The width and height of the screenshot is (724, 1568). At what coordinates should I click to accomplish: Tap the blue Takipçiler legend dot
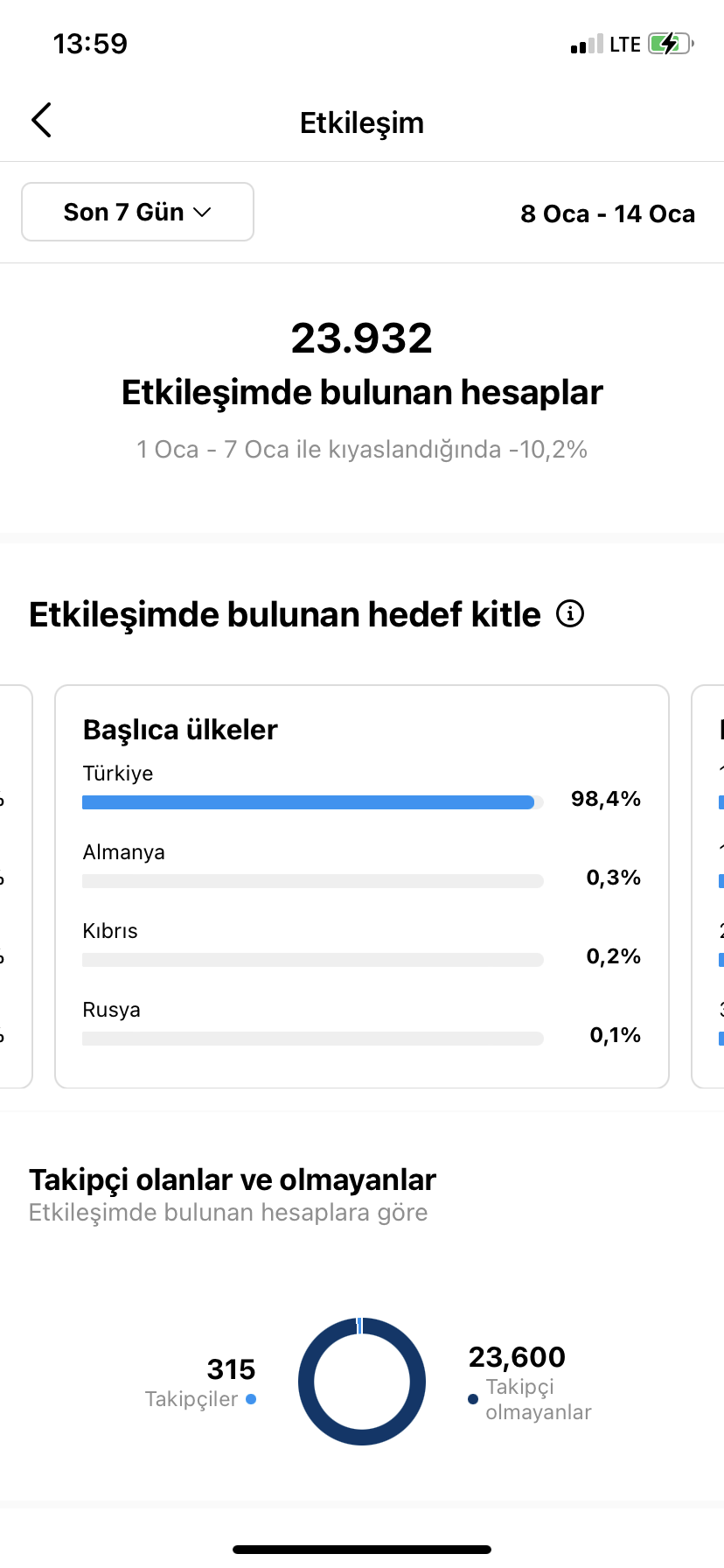[x=251, y=1399]
